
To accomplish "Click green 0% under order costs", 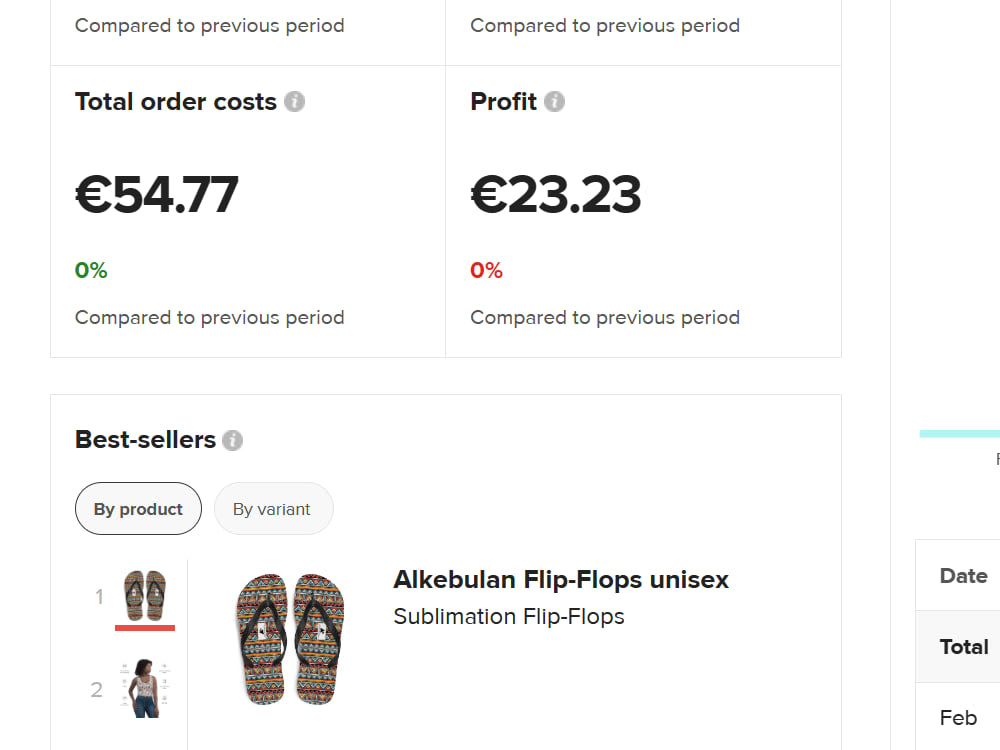I will click(x=91, y=270).
